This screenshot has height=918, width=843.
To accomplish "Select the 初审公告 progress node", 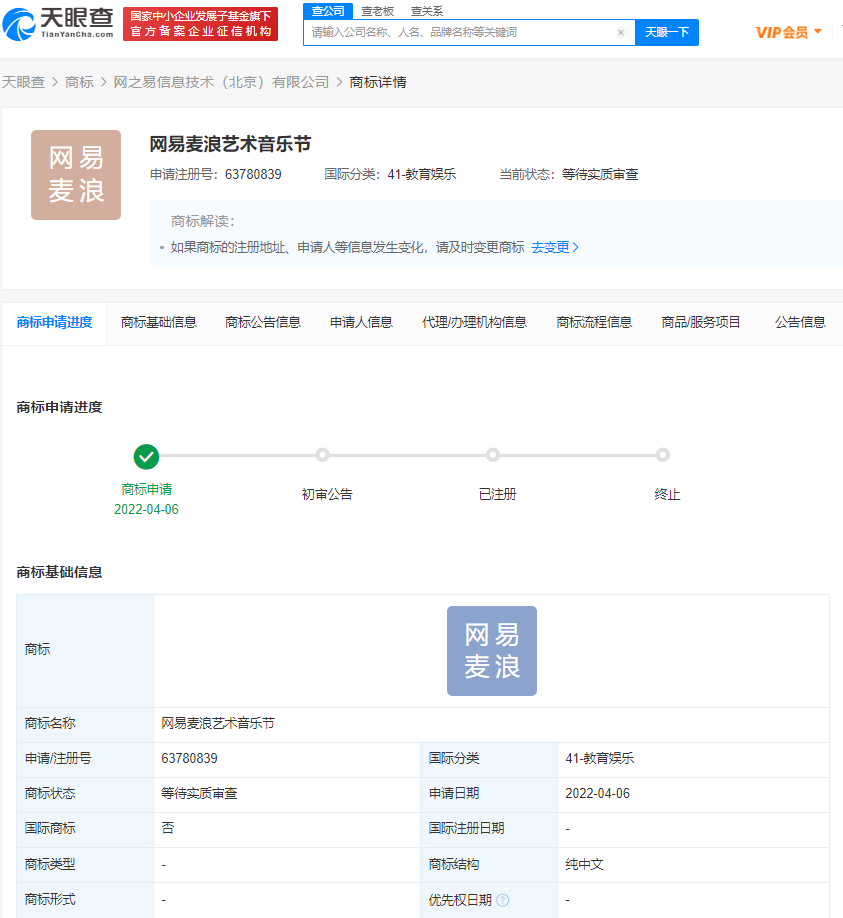I will point(322,455).
